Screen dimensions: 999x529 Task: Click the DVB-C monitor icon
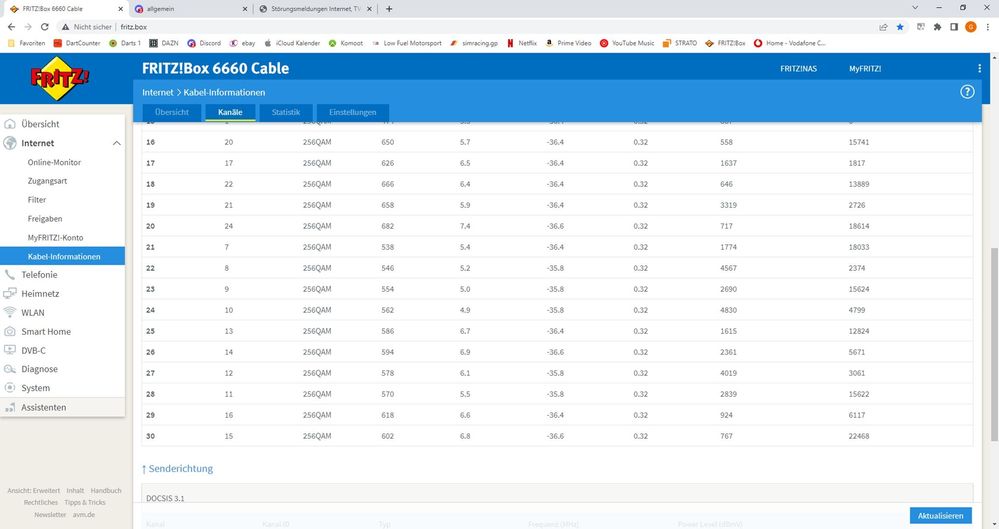pyautogui.click(x=10, y=351)
